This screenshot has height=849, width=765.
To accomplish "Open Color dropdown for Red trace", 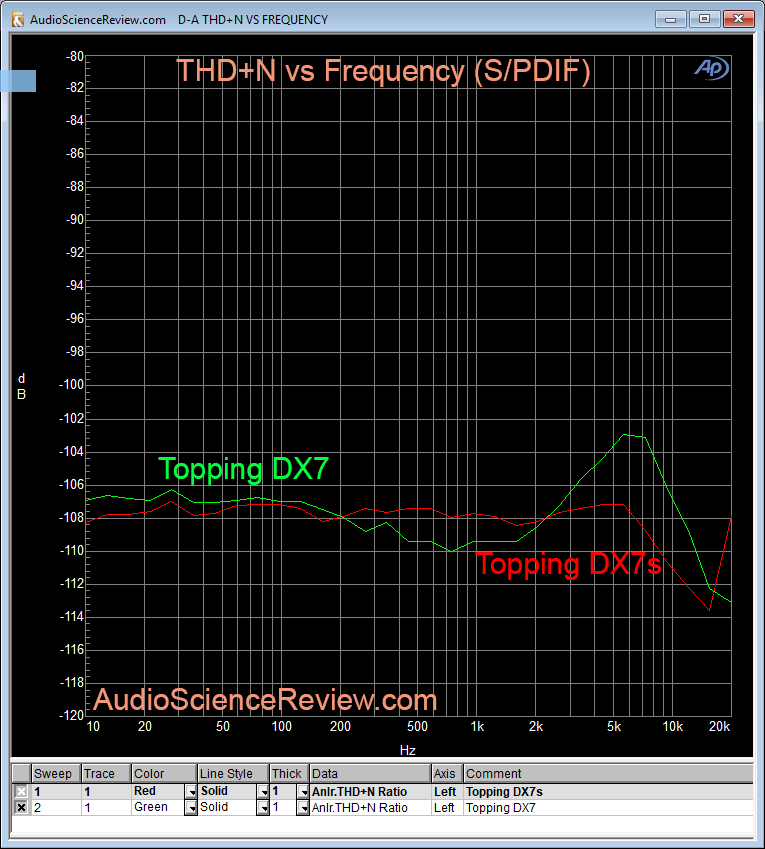I will [x=191, y=792].
